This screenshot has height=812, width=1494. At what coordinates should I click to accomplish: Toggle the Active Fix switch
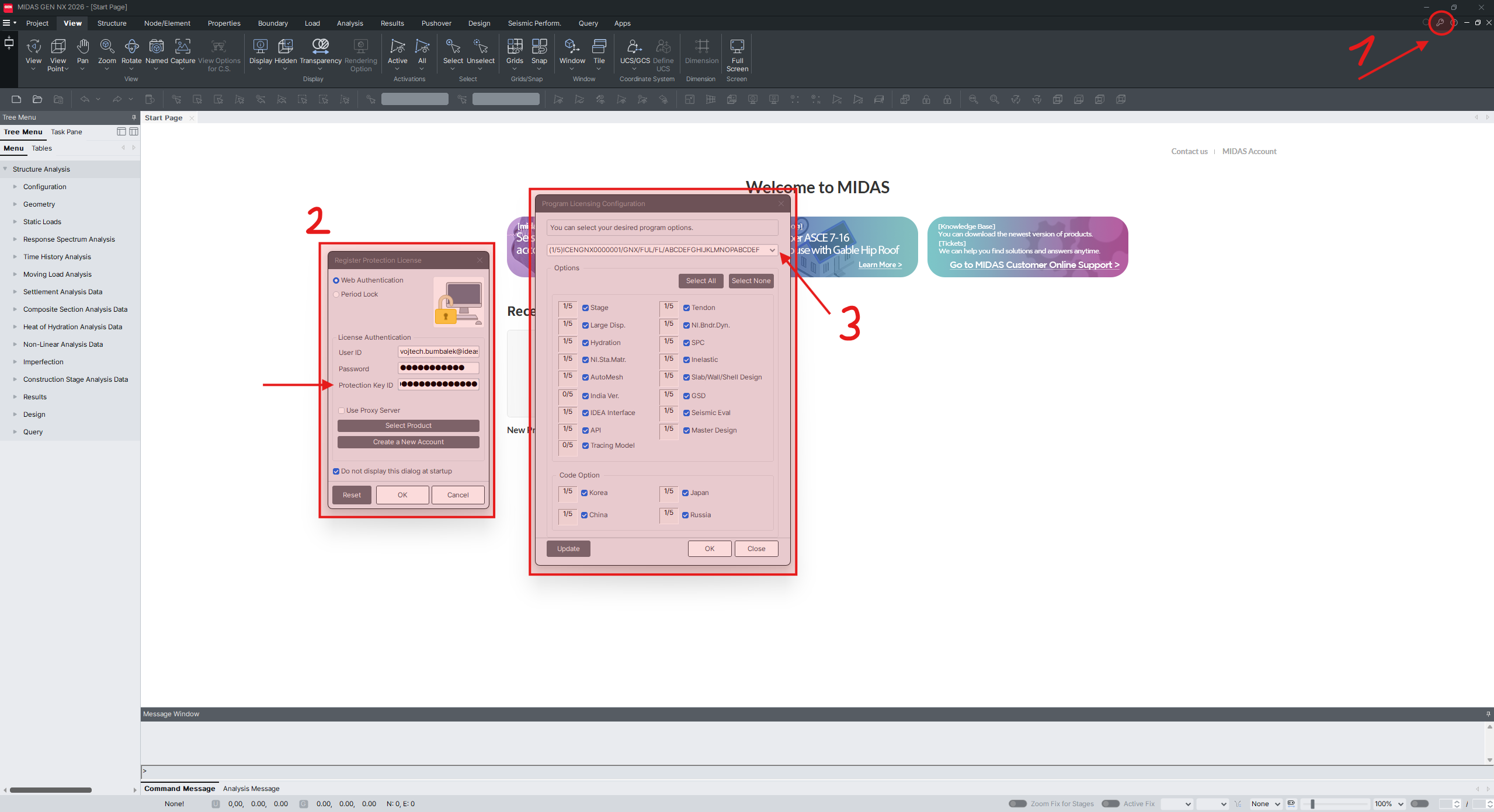(x=1110, y=804)
